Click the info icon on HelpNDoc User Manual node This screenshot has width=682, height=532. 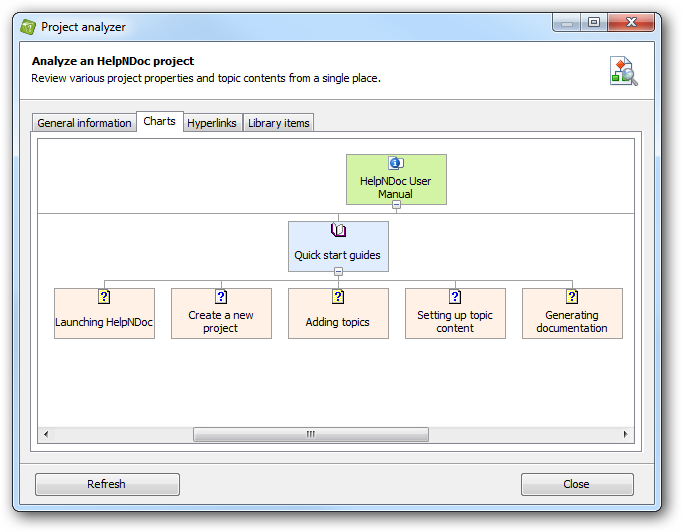pyautogui.click(x=396, y=164)
